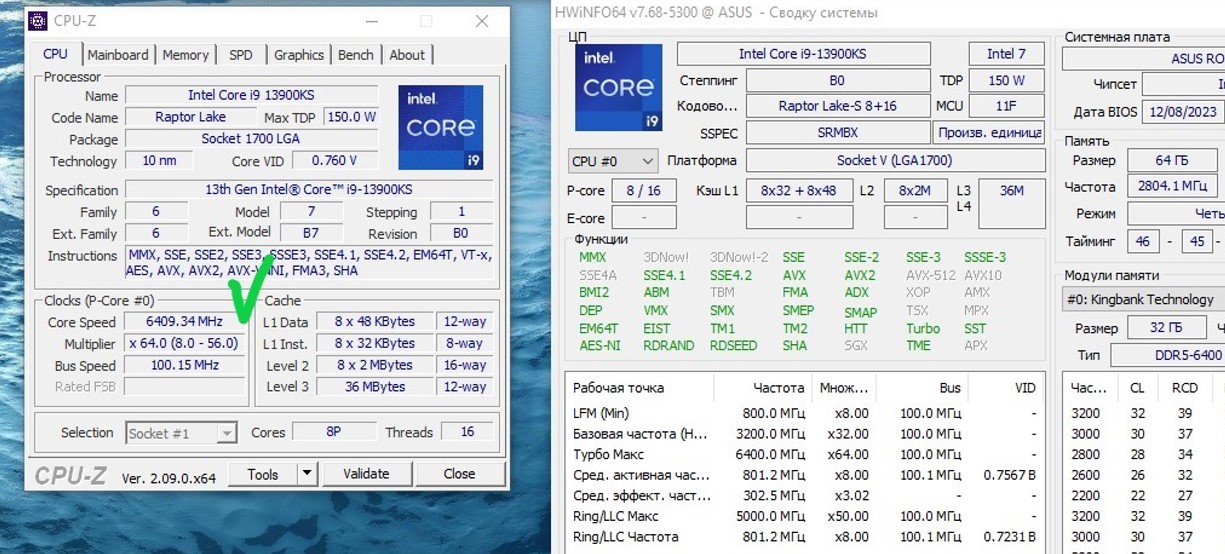
Task: Click the Частота column header
Action: tap(779, 388)
